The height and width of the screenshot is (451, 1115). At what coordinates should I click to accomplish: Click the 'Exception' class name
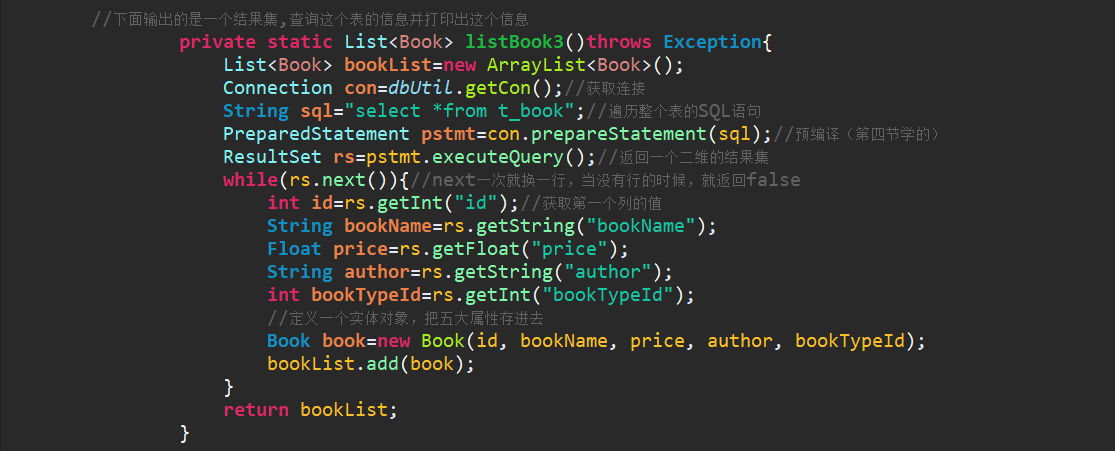click(x=713, y=42)
